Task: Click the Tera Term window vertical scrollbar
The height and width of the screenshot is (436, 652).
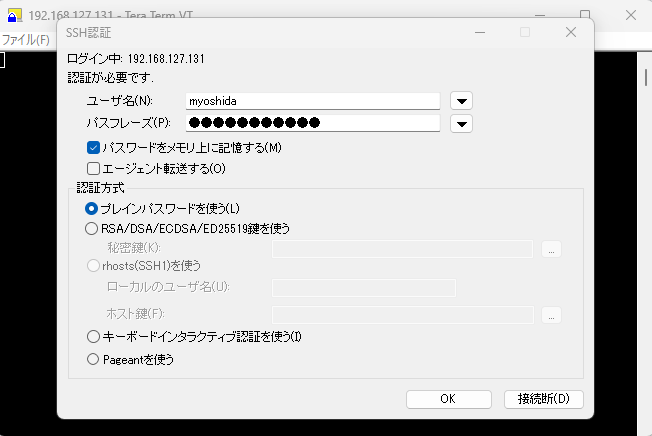Action: pyautogui.click(x=645, y=244)
